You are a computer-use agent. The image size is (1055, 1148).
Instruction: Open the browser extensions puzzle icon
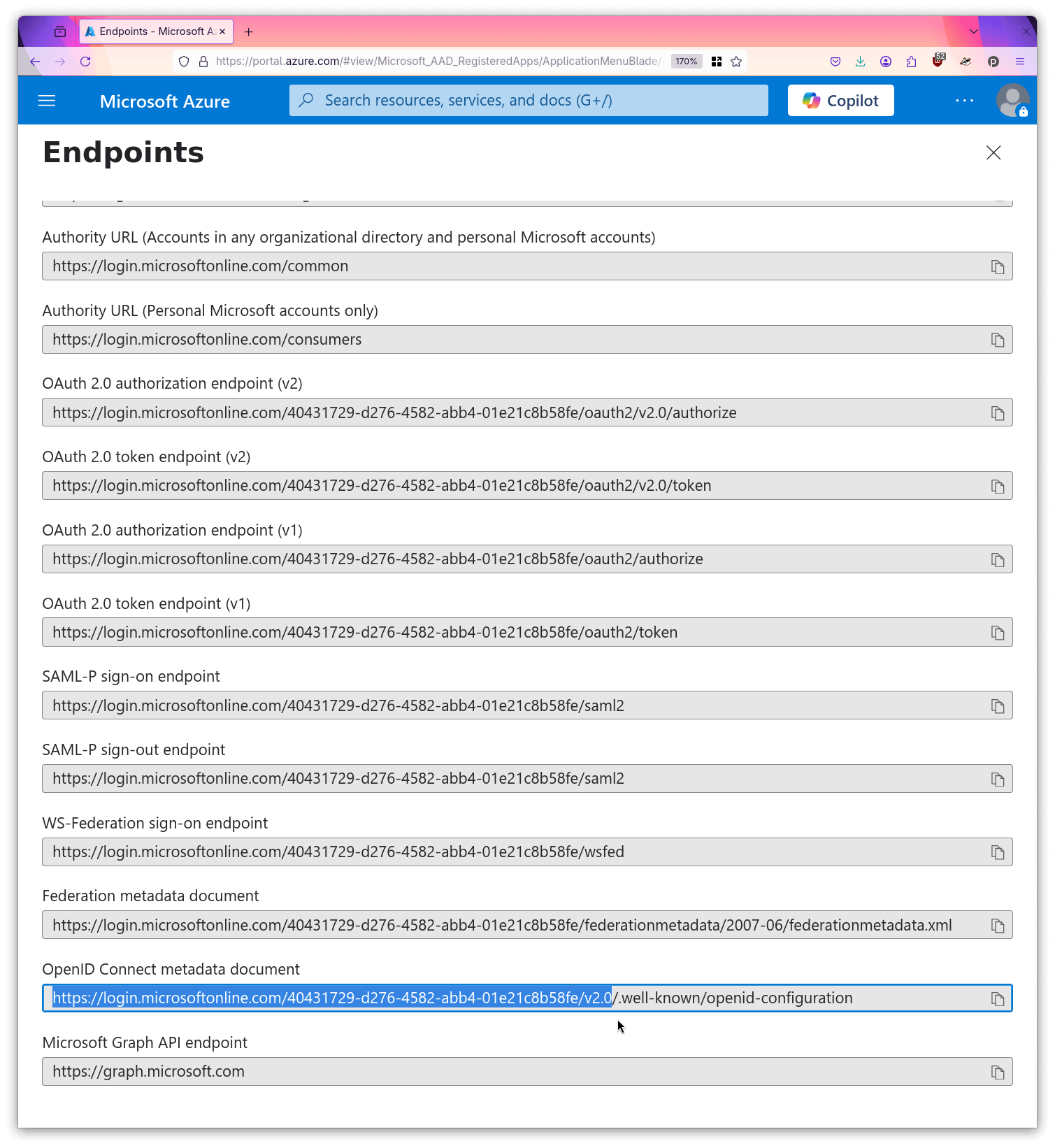tap(910, 62)
